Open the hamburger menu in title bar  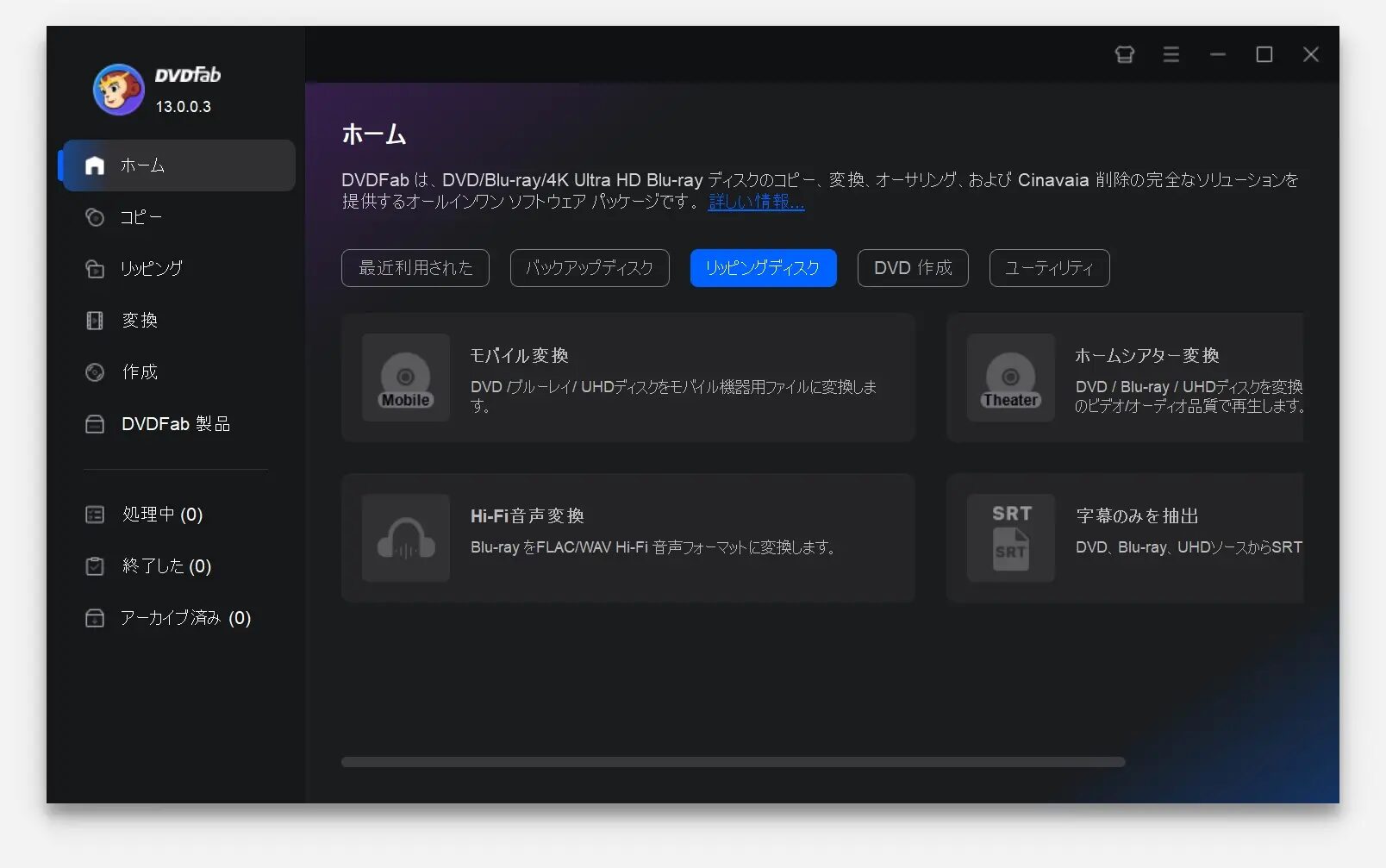[1171, 54]
